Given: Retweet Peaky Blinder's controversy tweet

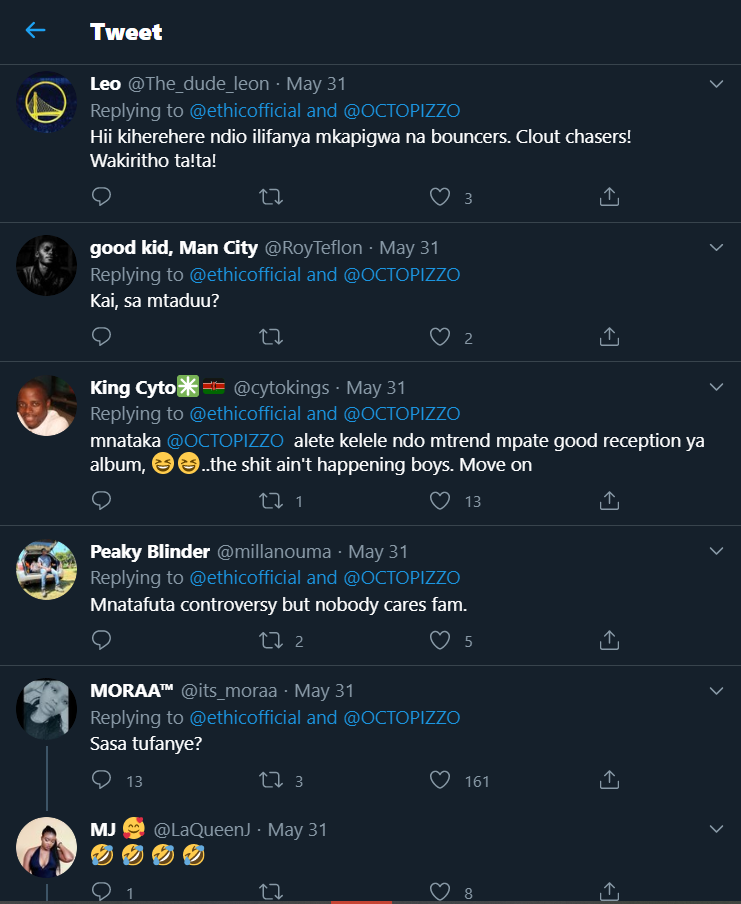Looking at the screenshot, I should 270,640.
